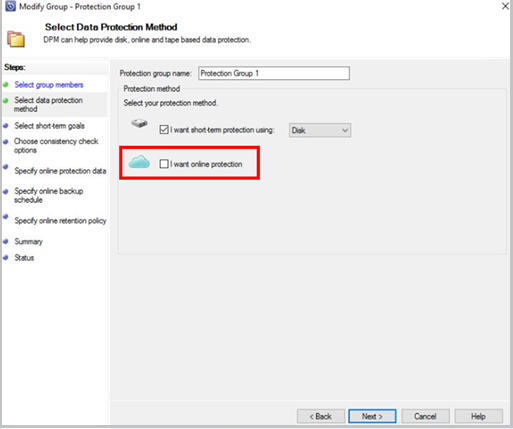513x429 pixels.
Task: Click the folder icon beside the page heading
Action: 16,39
